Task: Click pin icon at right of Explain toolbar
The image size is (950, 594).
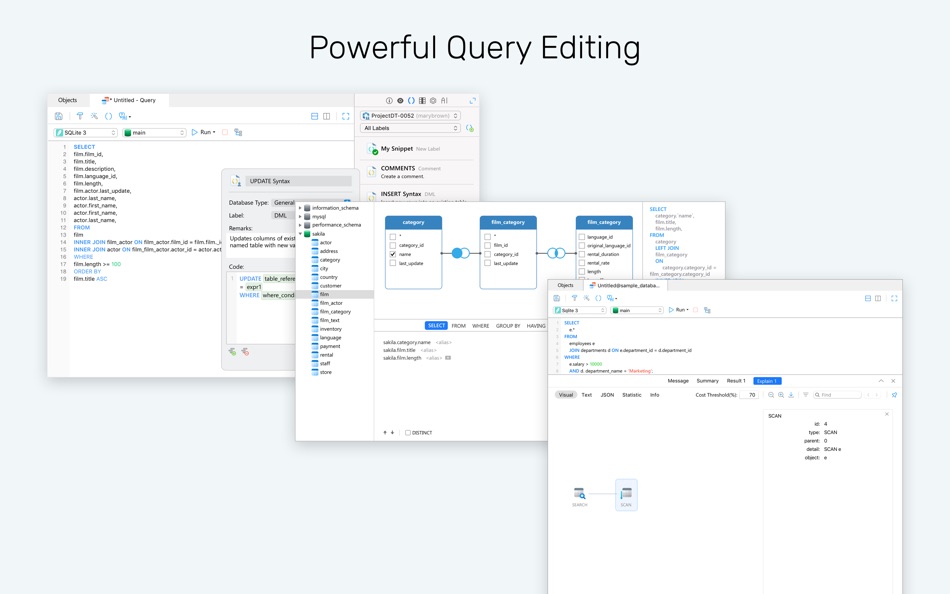Action: pos(894,395)
